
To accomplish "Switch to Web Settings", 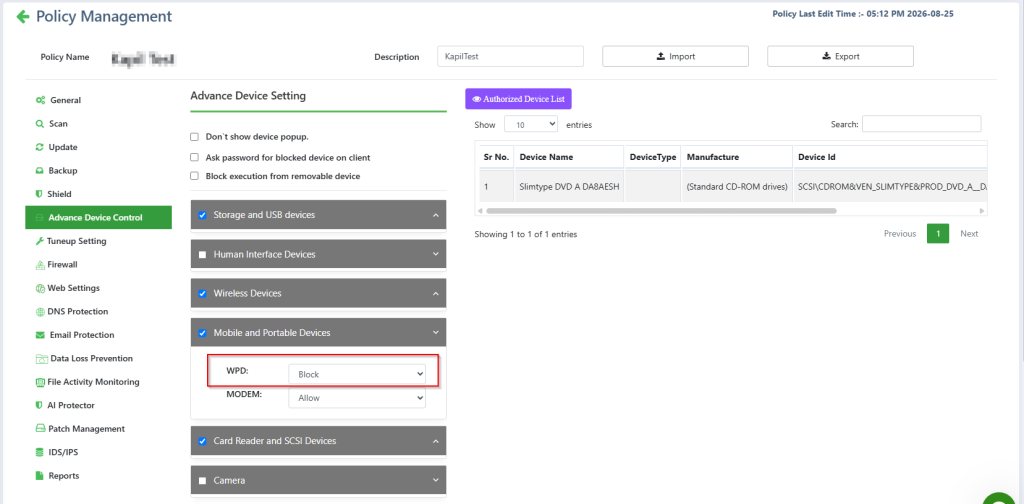I will (73, 288).
